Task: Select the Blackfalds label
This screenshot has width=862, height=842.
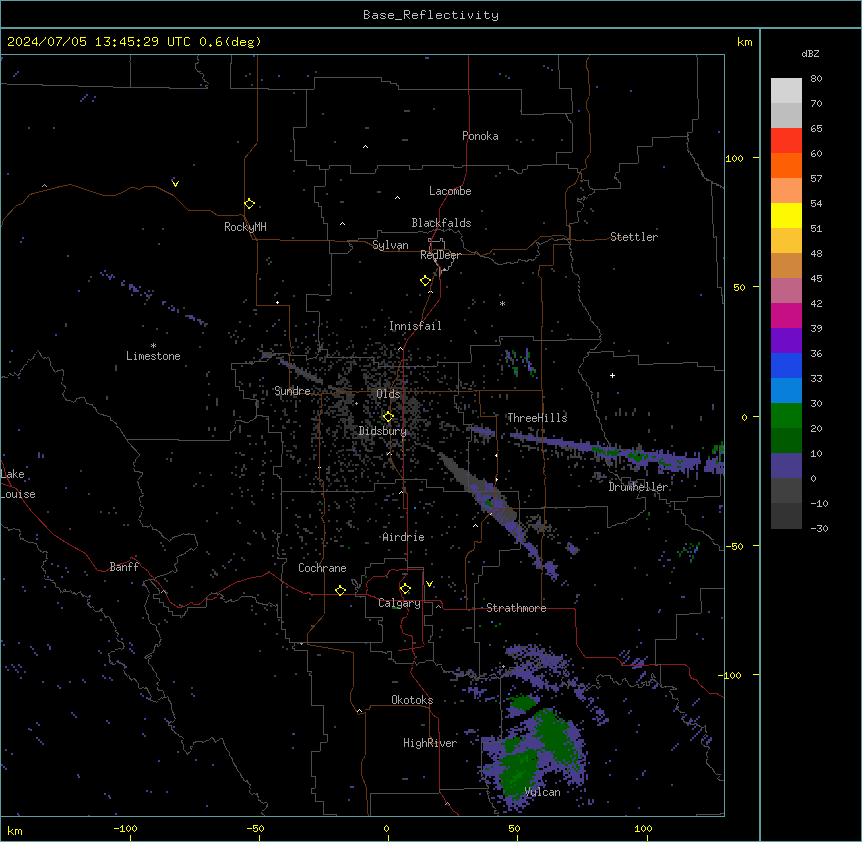Action: tap(441, 223)
